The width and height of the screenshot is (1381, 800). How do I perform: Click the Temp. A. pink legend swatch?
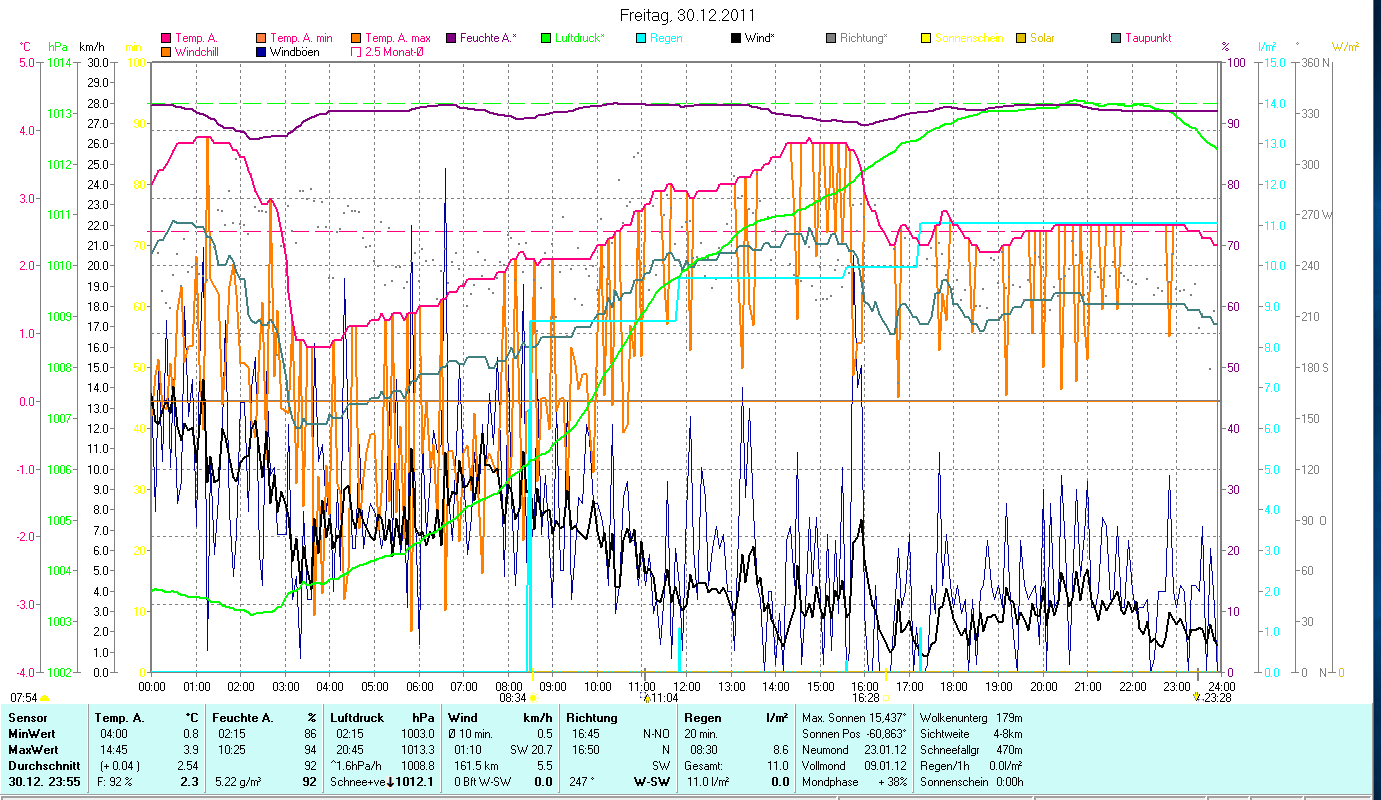tap(167, 38)
